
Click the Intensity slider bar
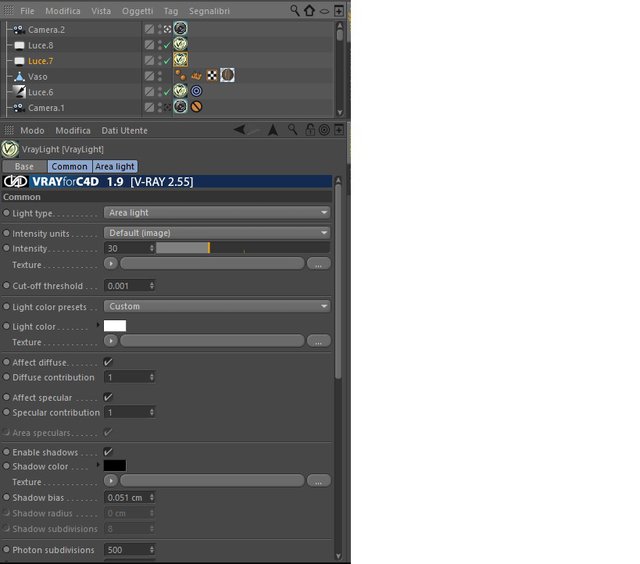243,248
